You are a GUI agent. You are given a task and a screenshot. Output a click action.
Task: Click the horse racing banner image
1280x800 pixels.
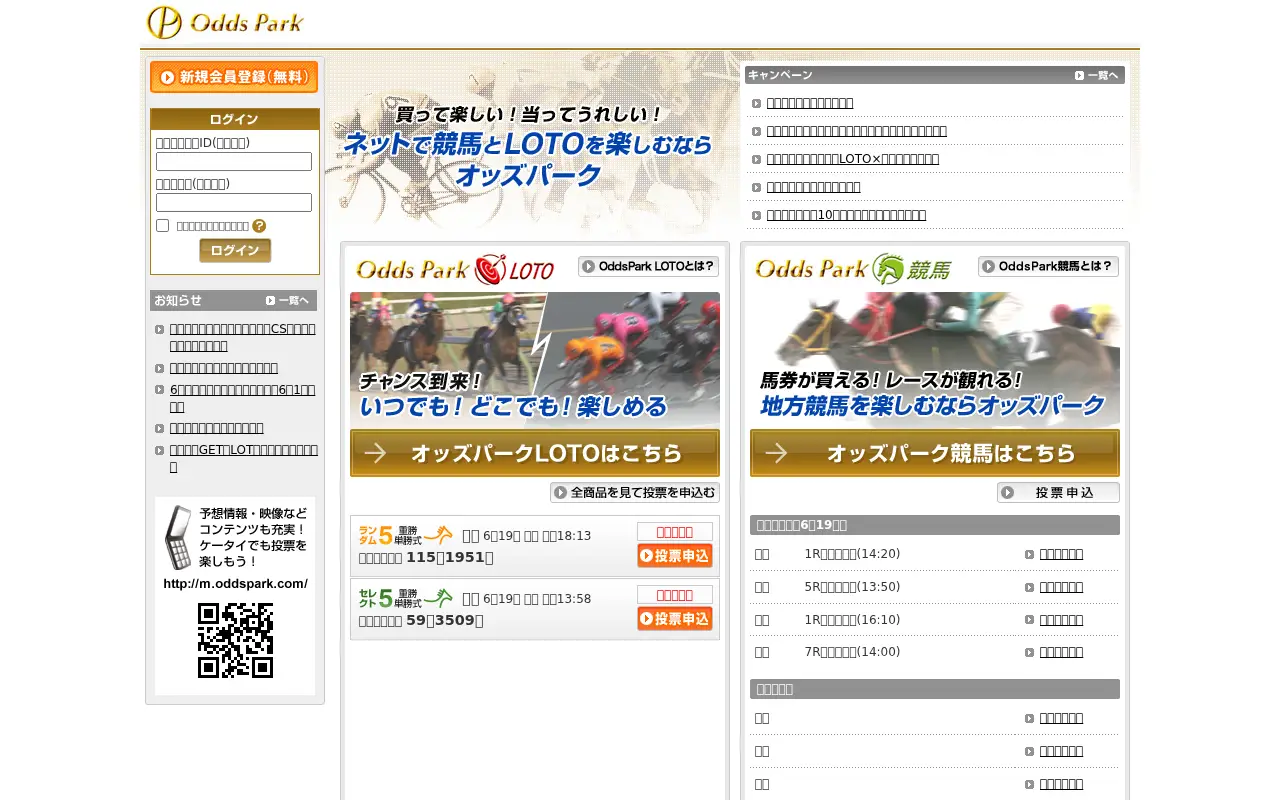pos(935,359)
